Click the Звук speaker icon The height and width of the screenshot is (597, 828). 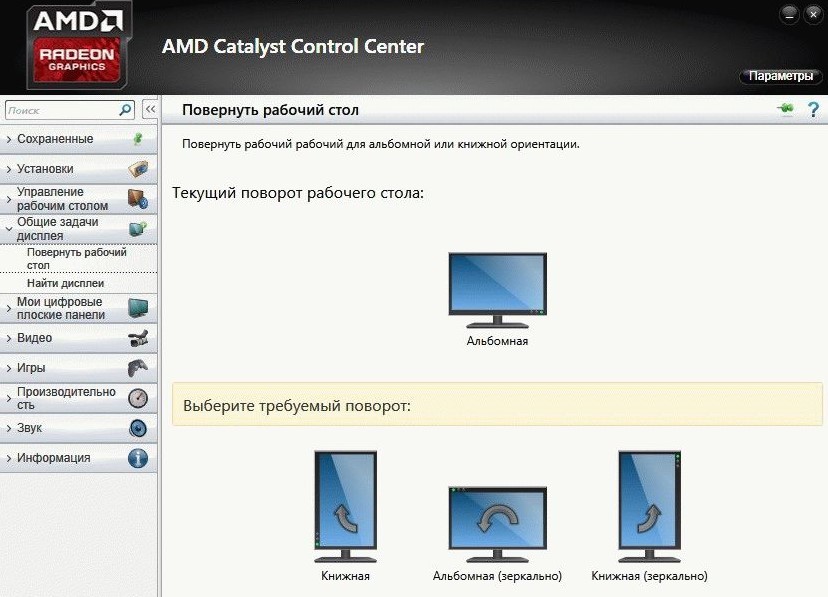point(138,428)
